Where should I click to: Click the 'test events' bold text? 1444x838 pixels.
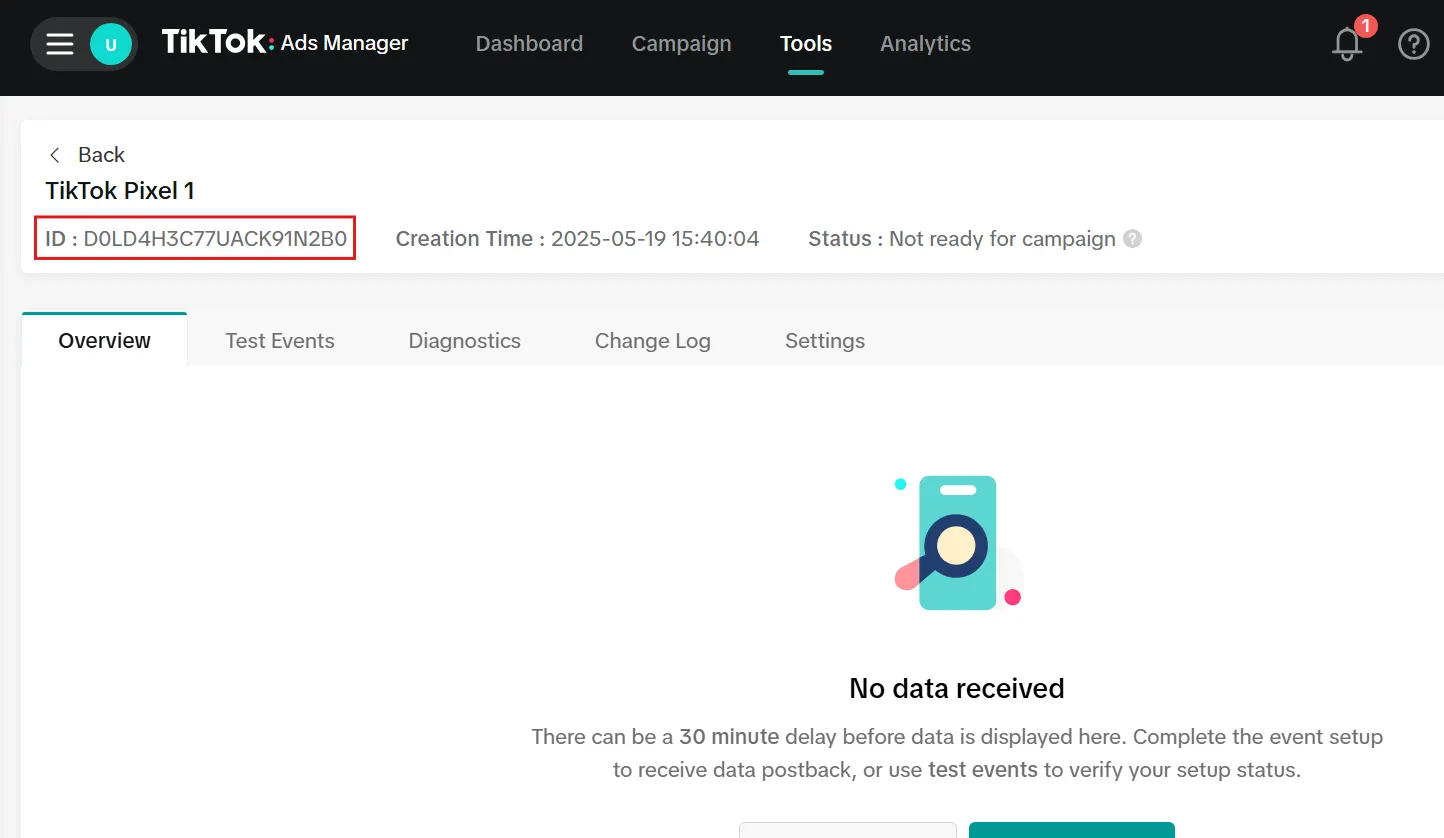click(983, 770)
